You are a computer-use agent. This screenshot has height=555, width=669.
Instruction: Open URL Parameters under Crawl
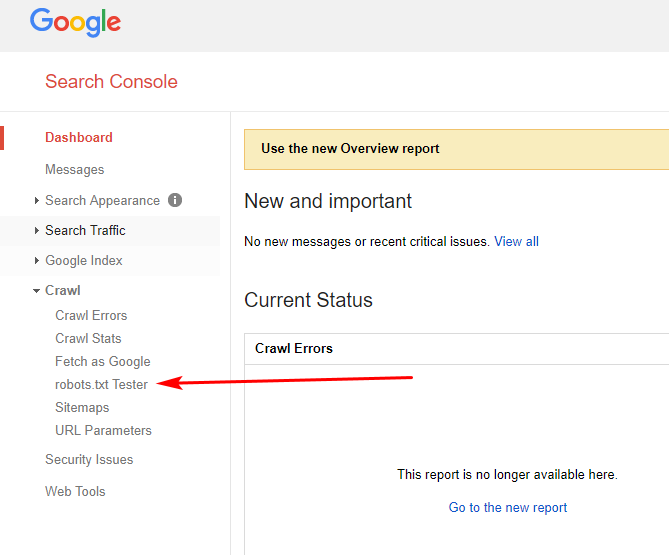(103, 430)
